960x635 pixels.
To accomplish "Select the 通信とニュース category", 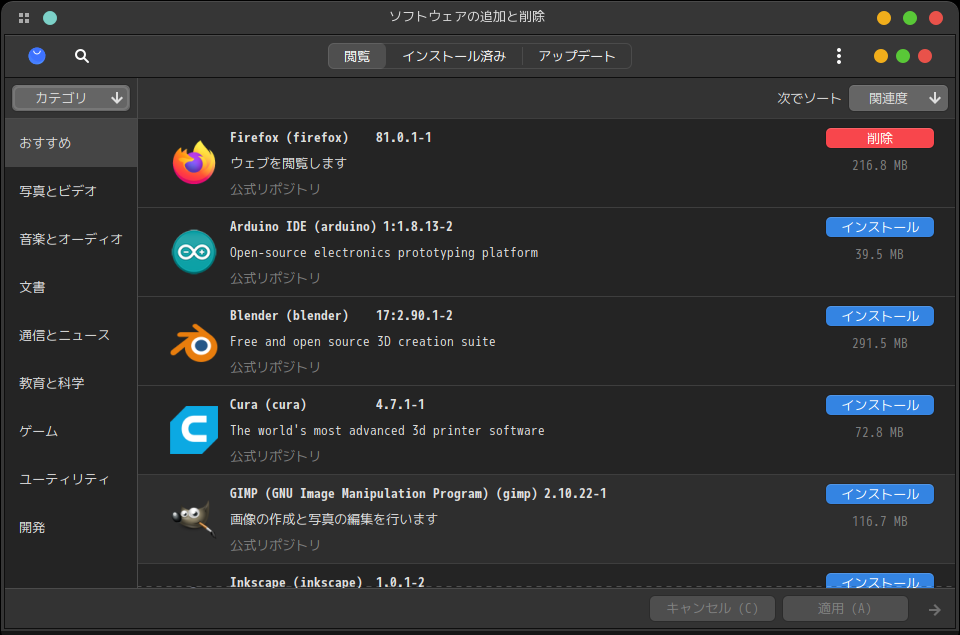I will coord(71,335).
